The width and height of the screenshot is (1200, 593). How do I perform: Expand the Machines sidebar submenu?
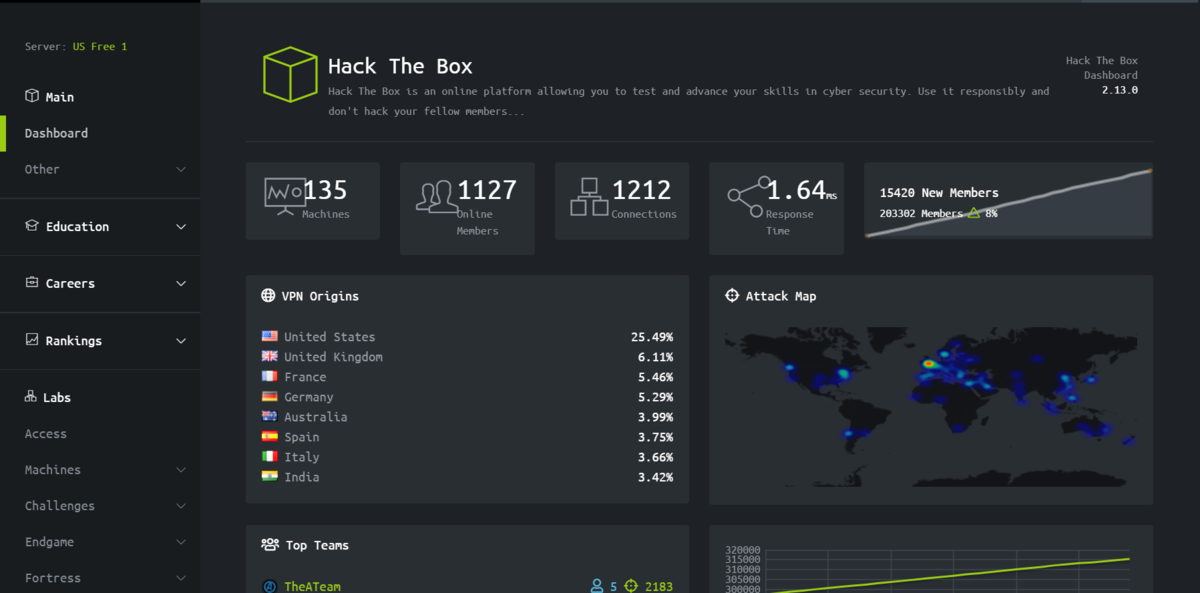[181, 470]
